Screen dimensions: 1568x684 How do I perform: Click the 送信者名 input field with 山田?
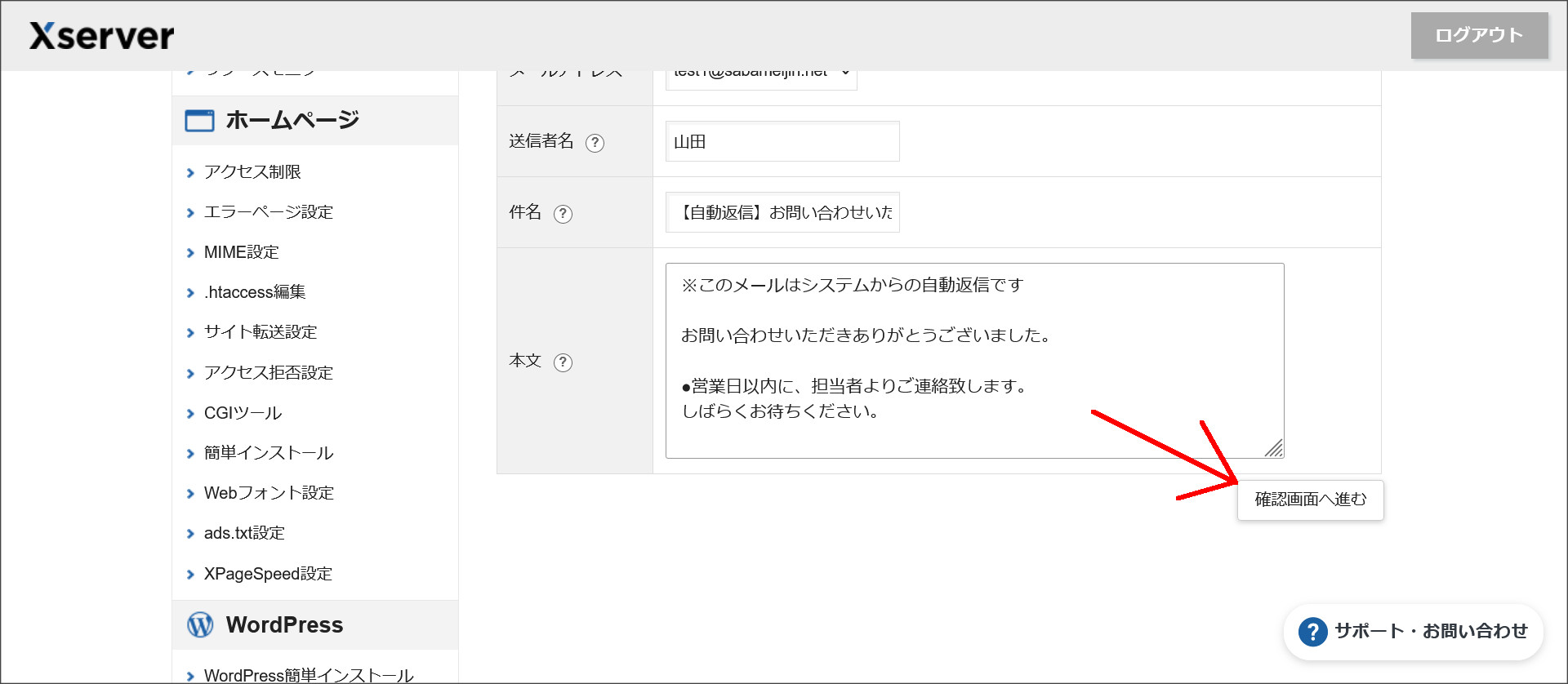[x=782, y=142]
